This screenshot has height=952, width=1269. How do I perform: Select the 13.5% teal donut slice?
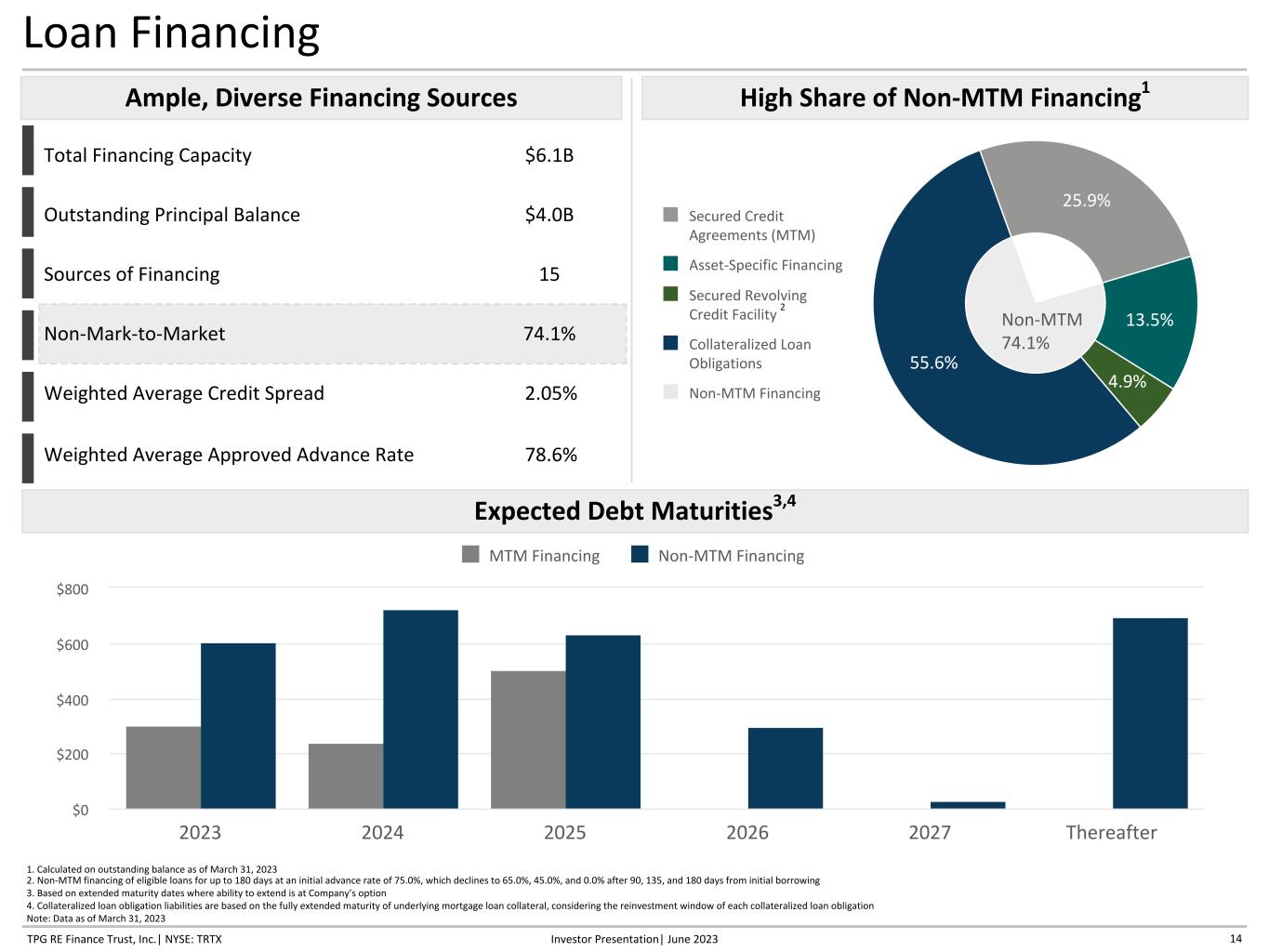[1149, 319]
